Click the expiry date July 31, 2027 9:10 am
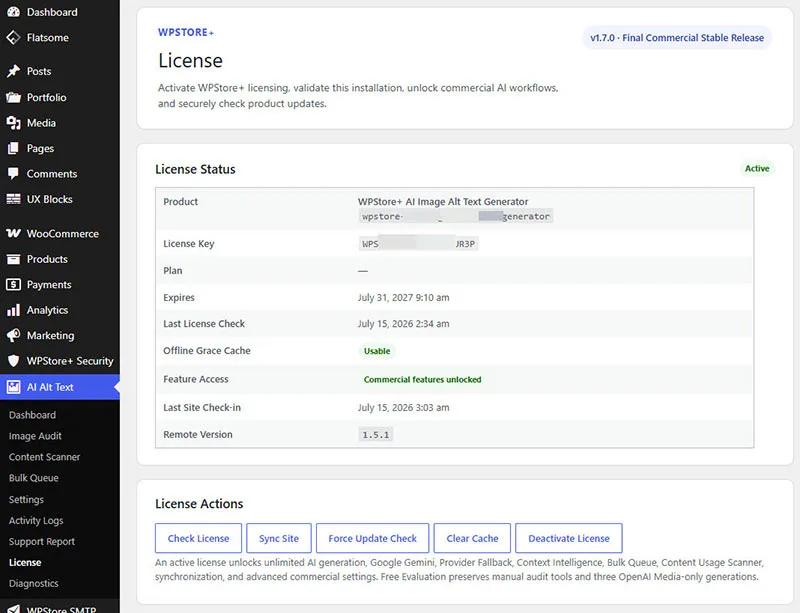 point(404,298)
